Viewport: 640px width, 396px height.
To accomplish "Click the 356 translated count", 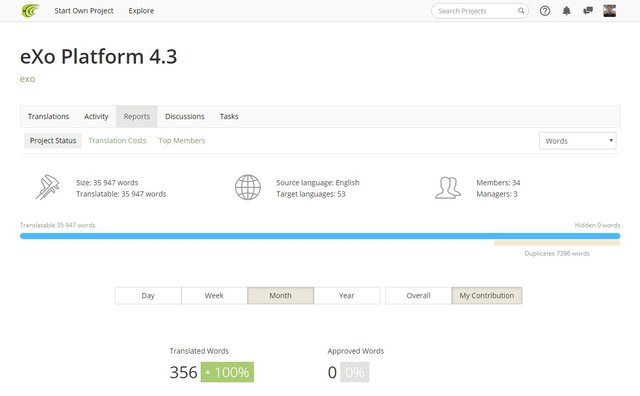I will [x=184, y=372].
